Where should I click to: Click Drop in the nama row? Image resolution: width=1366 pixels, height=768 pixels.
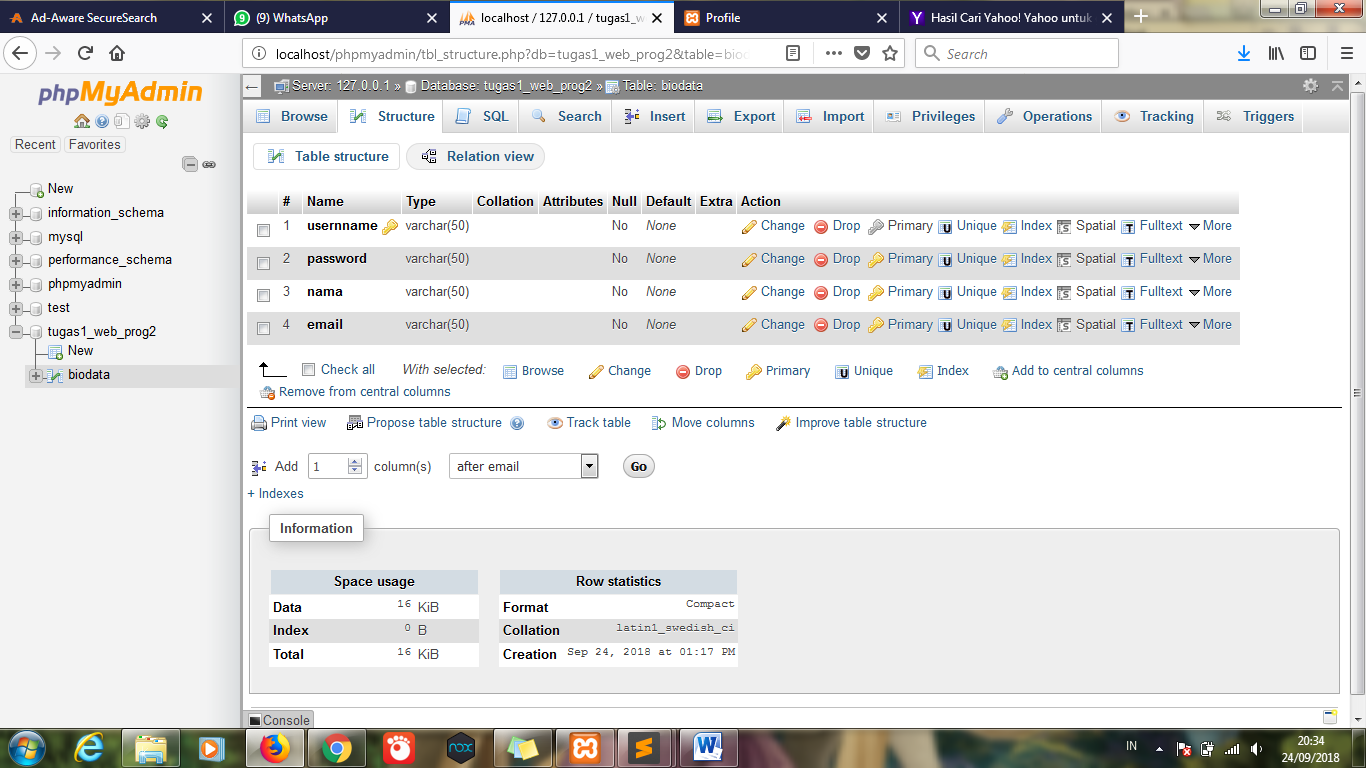tap(837, 292)
